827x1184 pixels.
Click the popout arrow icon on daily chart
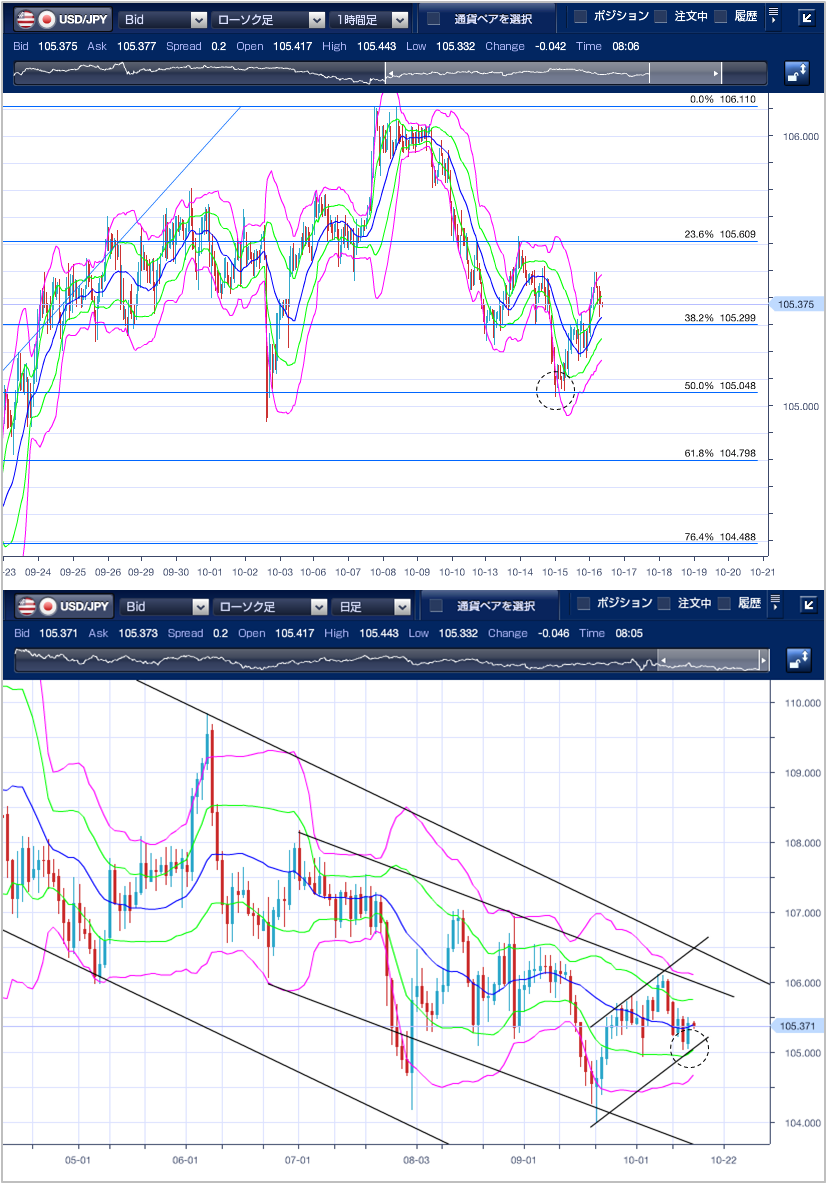808,605
